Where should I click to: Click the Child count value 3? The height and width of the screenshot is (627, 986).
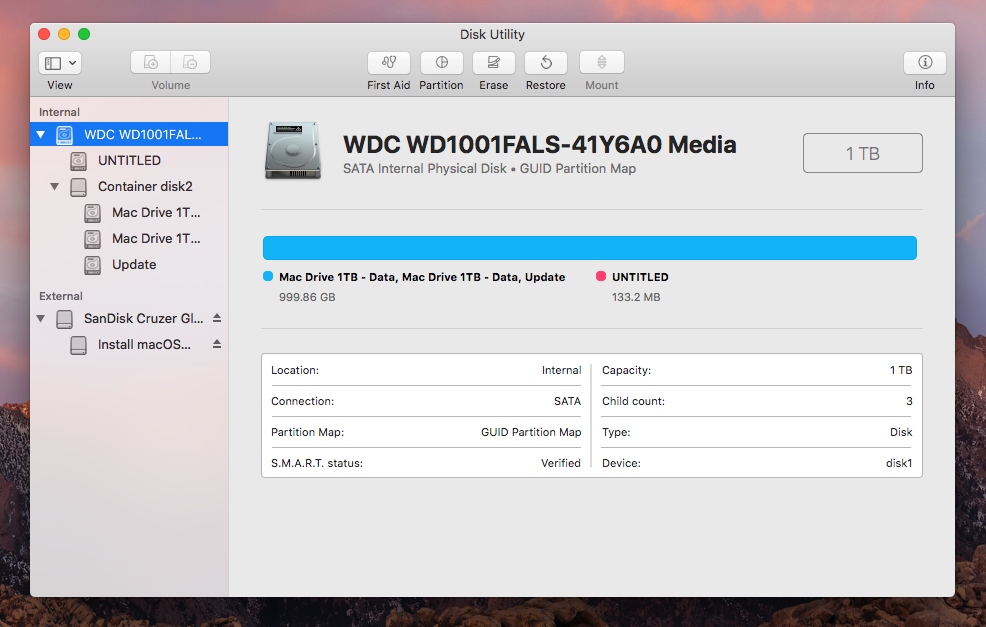pyautogui.click(x=909, y=401)
